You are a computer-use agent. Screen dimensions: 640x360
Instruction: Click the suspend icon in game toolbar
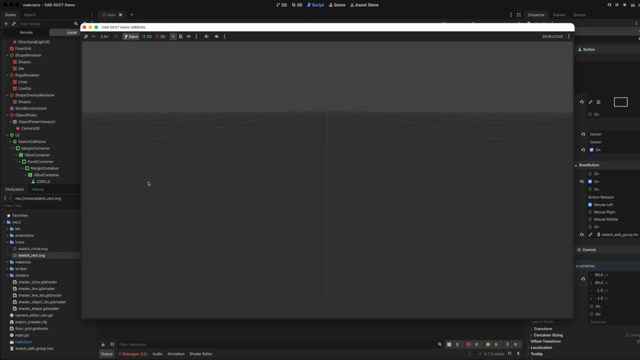(x=86, y=37)
